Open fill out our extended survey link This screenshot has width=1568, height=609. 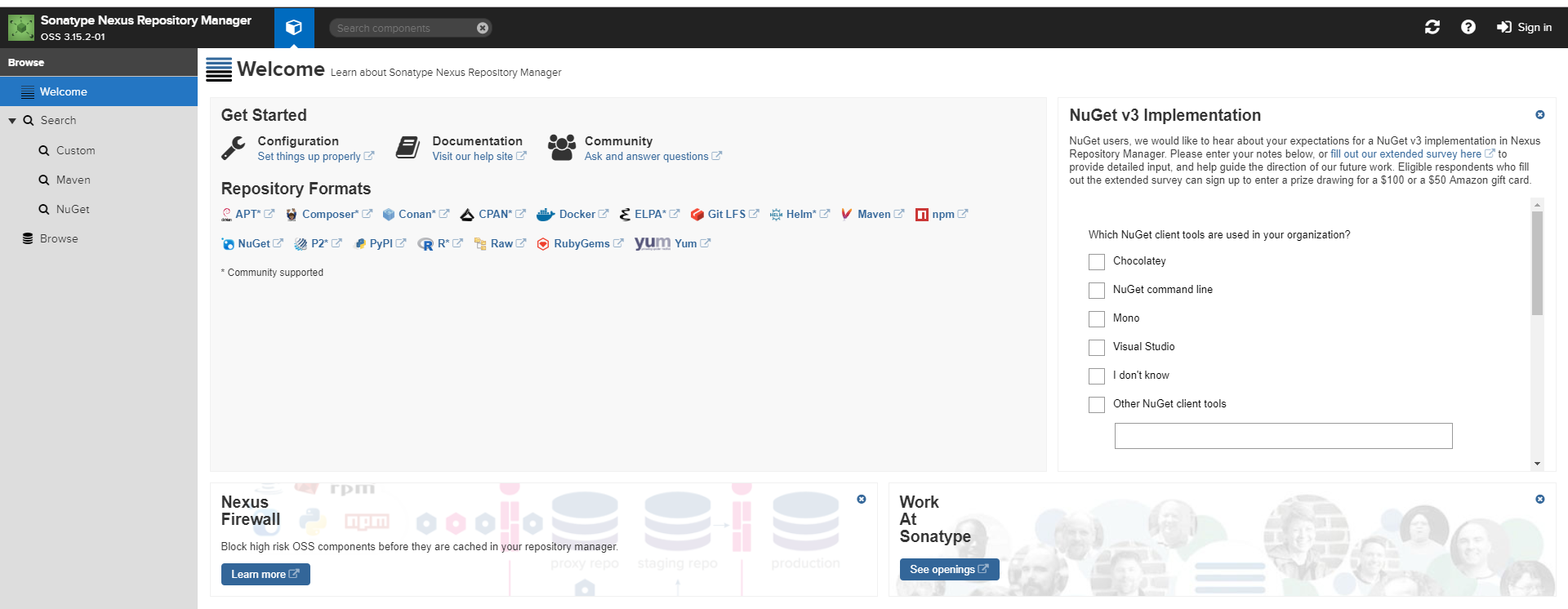[1412, 153]
